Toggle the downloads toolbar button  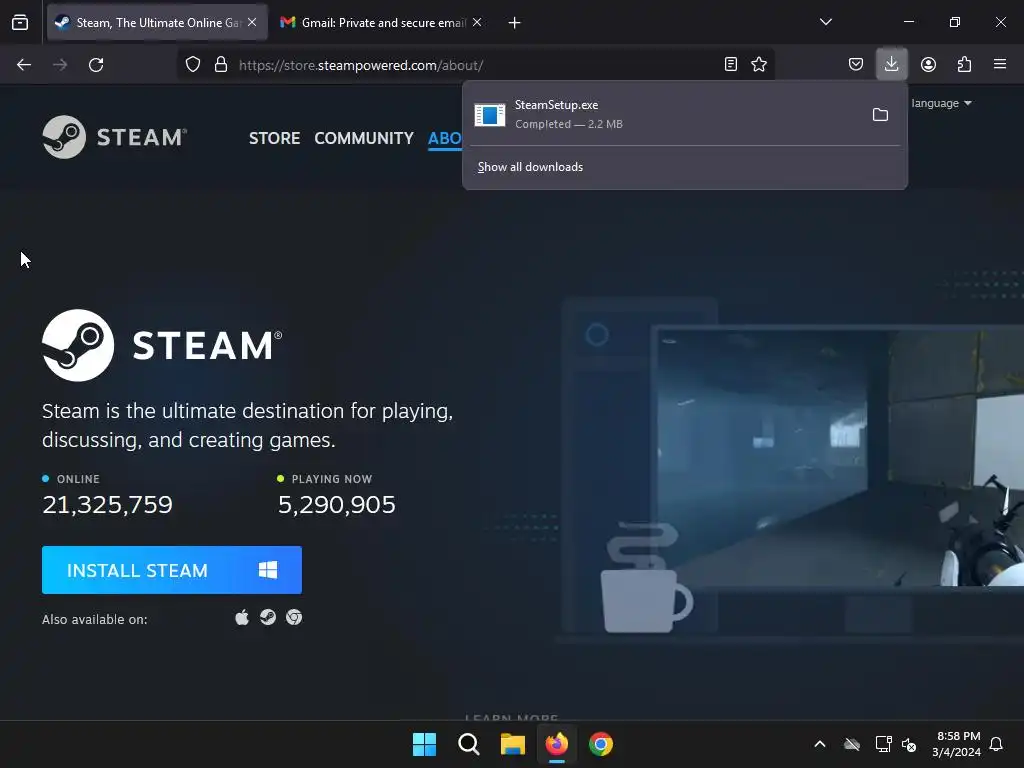click(891, 64)
